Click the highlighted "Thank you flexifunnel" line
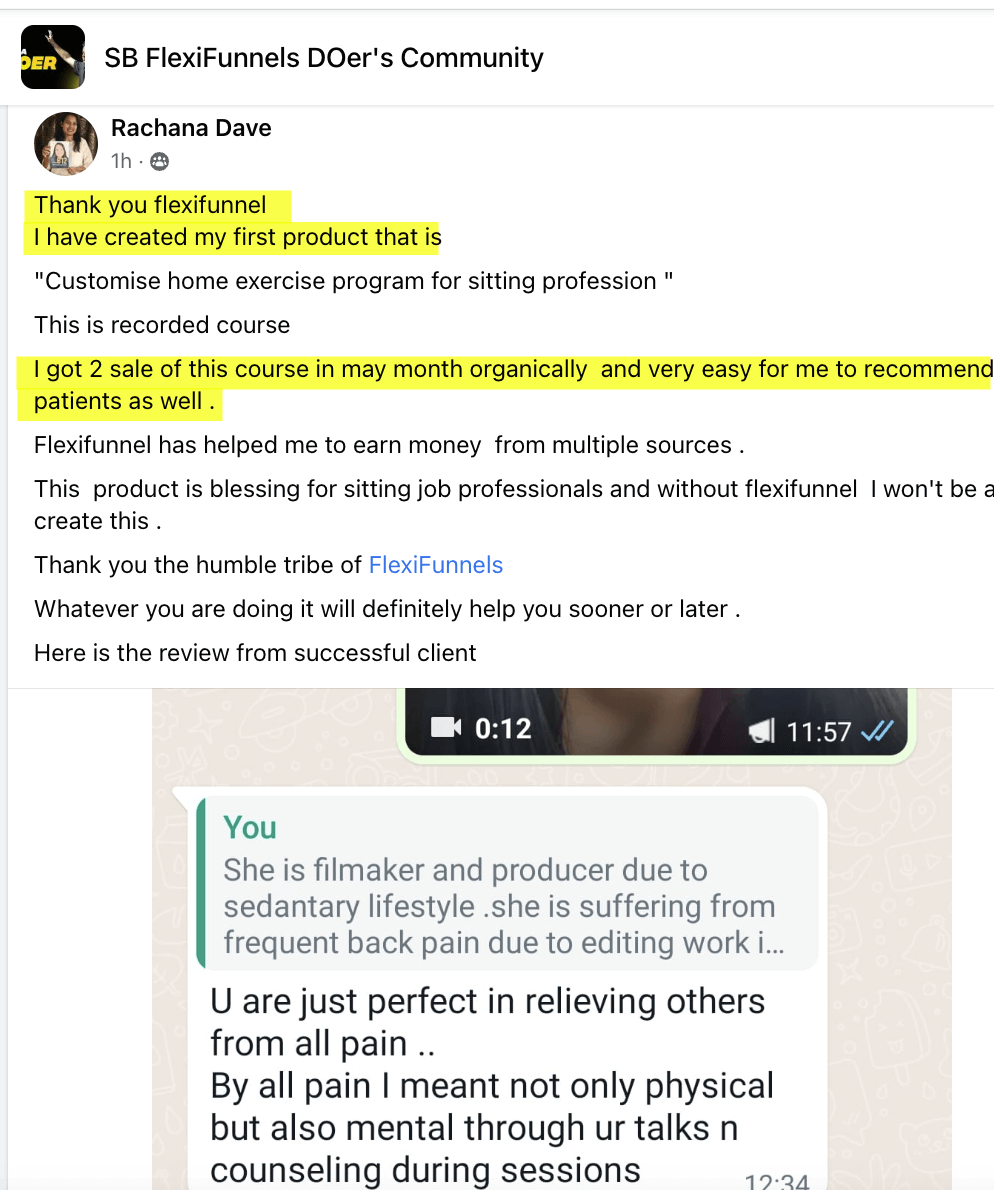Viewport: 994px width, 1190px height. (151, 206)
